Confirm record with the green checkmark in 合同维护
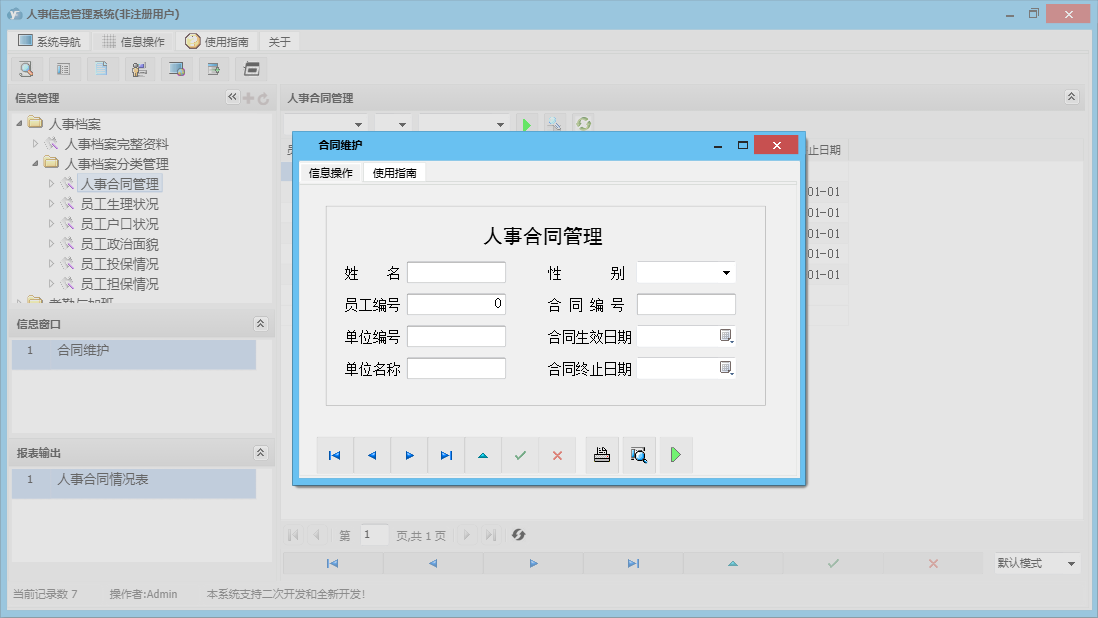The image size is (1098, 618). point(519,455)
